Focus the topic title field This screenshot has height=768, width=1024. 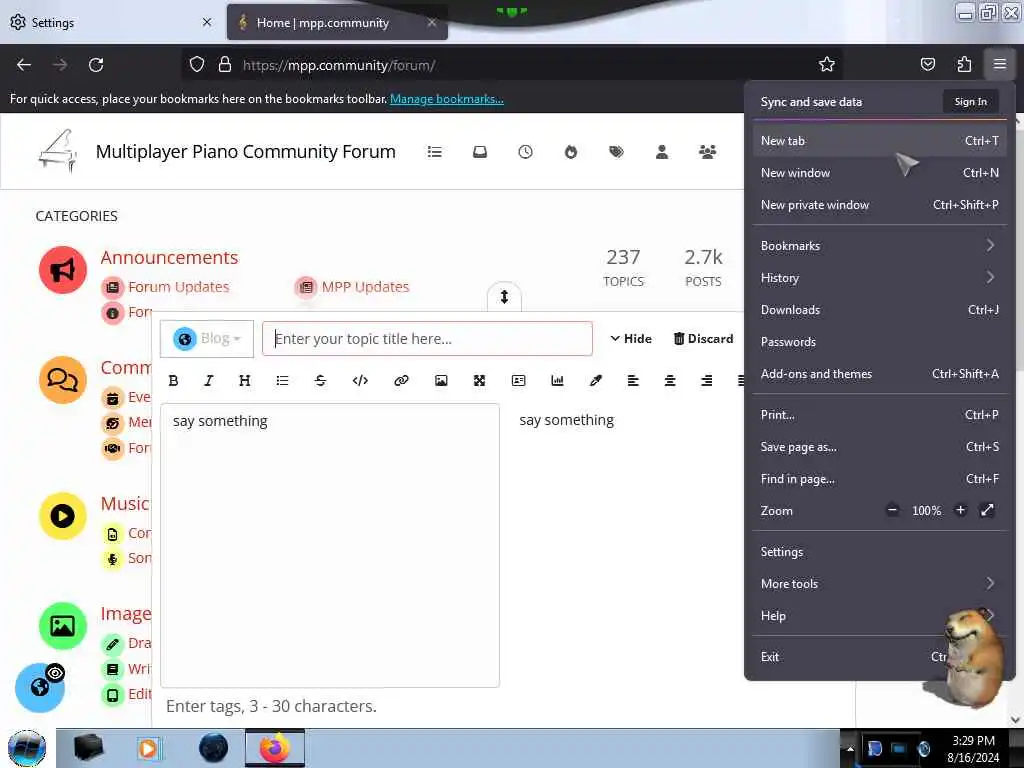(427, 338)
